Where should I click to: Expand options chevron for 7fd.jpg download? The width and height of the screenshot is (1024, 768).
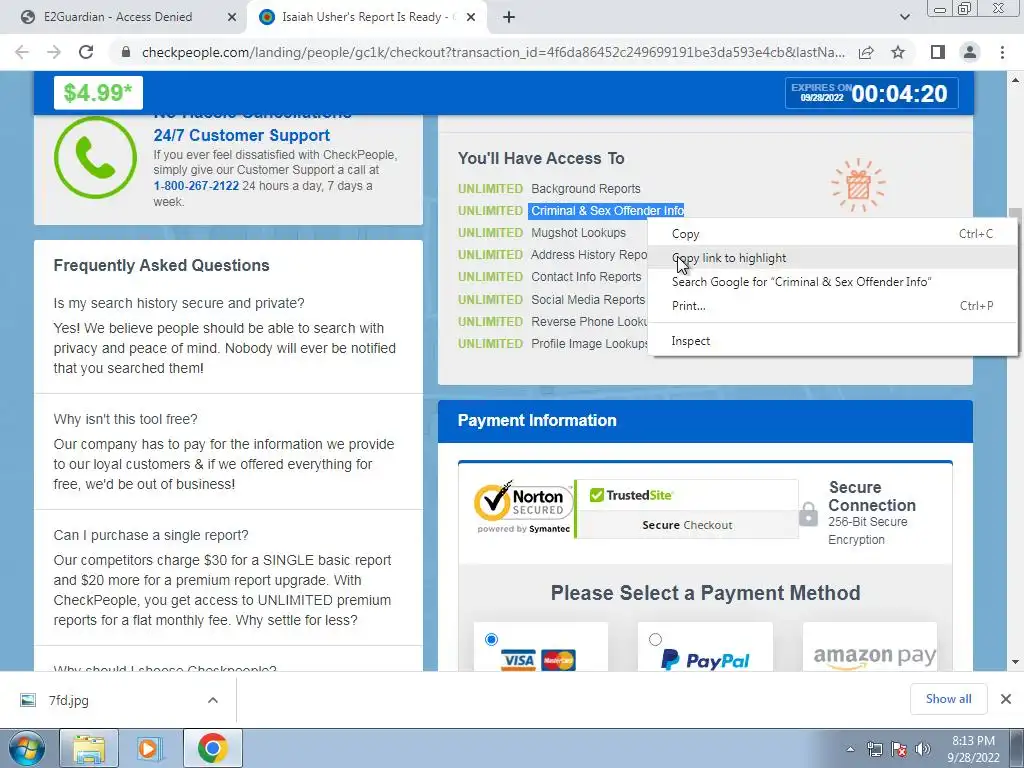tap(212, 700)
